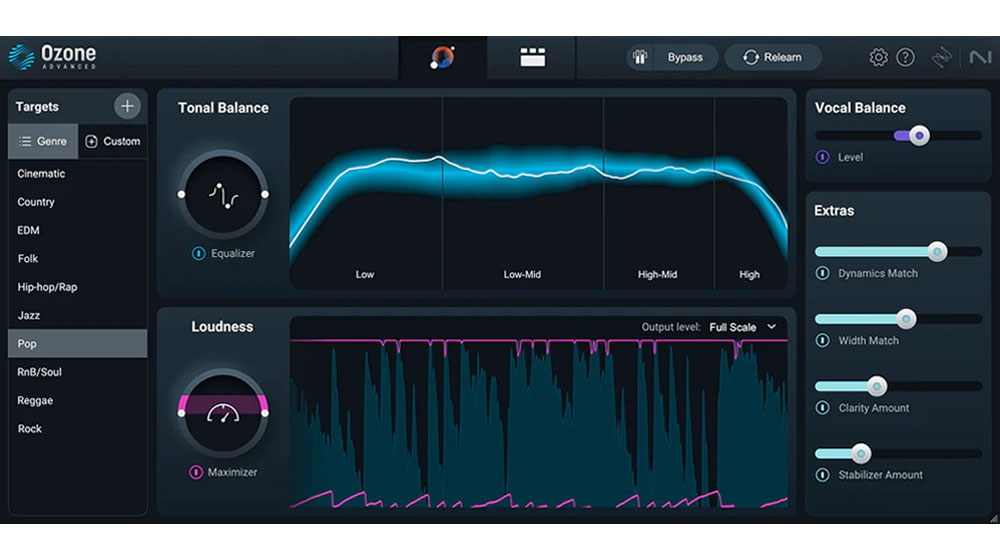Click the Ozone Advanced logo

(x=52, y=57)
